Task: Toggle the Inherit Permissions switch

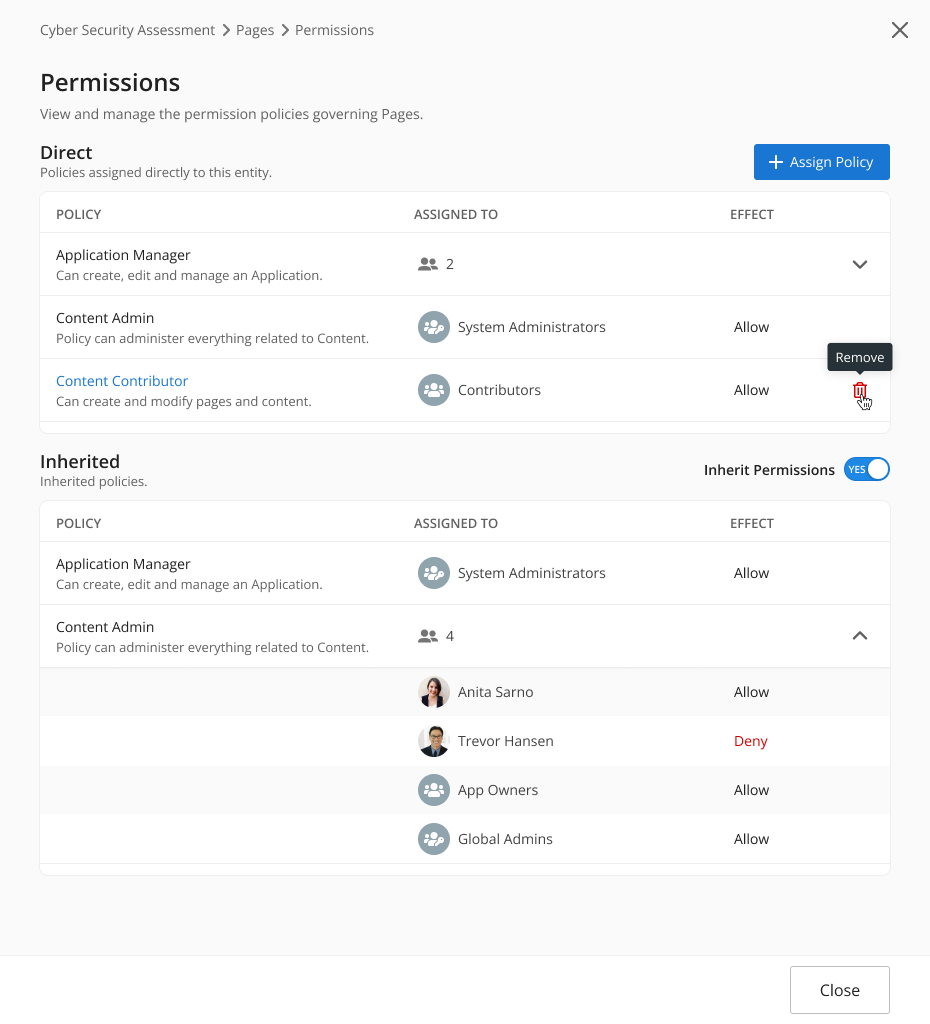Action: (x=867, y=470)
